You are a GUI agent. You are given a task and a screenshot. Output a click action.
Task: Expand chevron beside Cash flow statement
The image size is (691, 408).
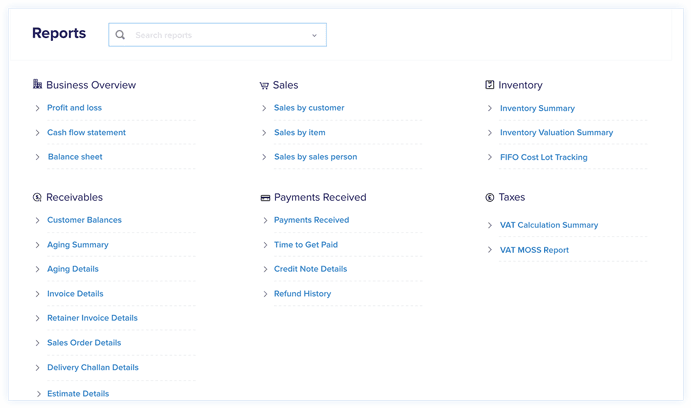click(x=37, y=133)
